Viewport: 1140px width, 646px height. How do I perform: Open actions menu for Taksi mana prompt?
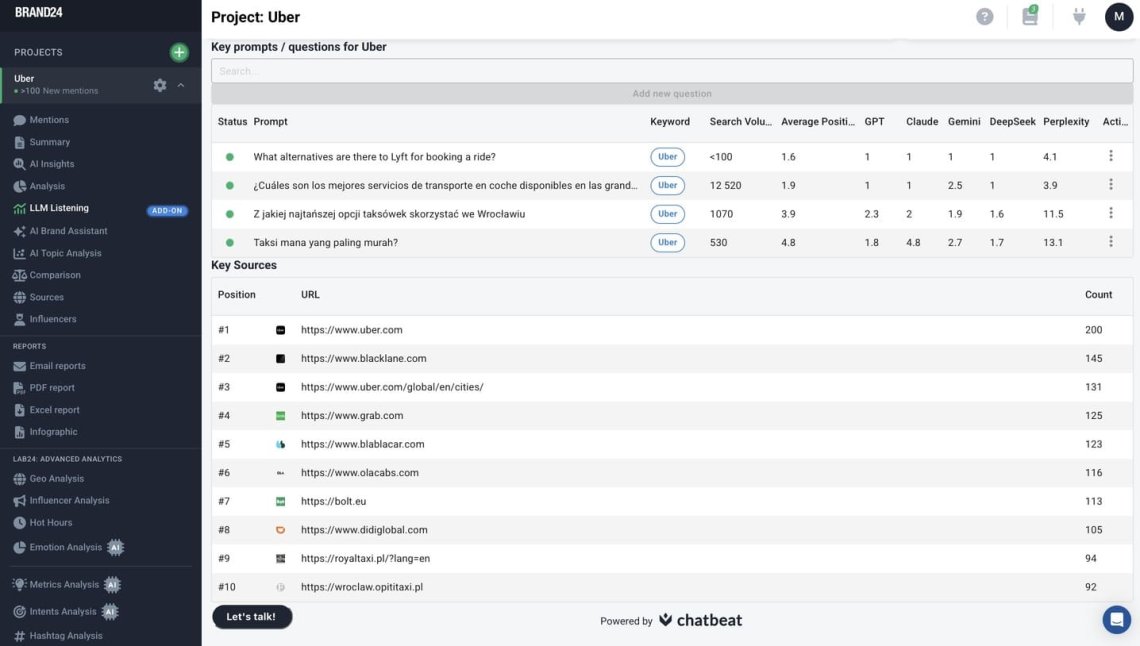pos(1110,242)
